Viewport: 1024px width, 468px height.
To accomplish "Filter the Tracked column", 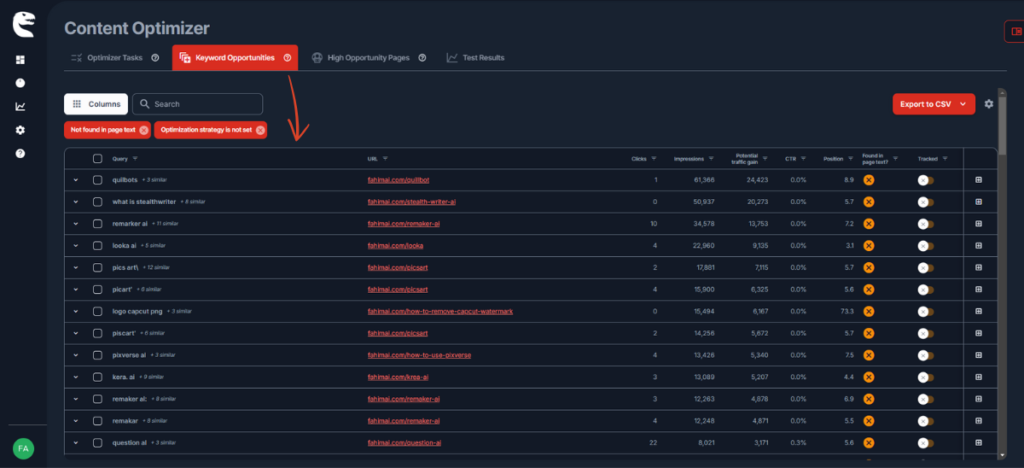I will coord(944,158).
